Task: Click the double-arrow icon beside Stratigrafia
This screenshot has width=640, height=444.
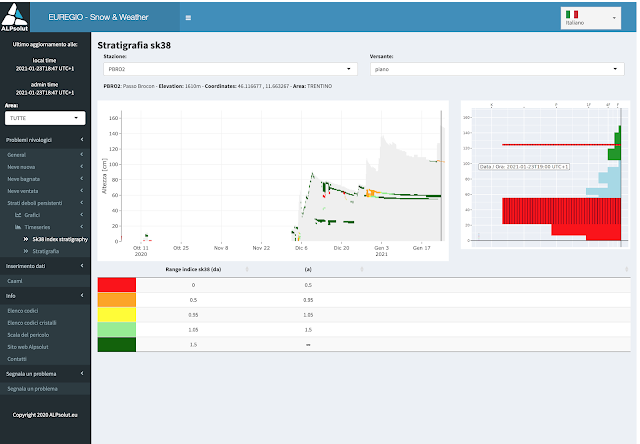Action: [26, 251]
